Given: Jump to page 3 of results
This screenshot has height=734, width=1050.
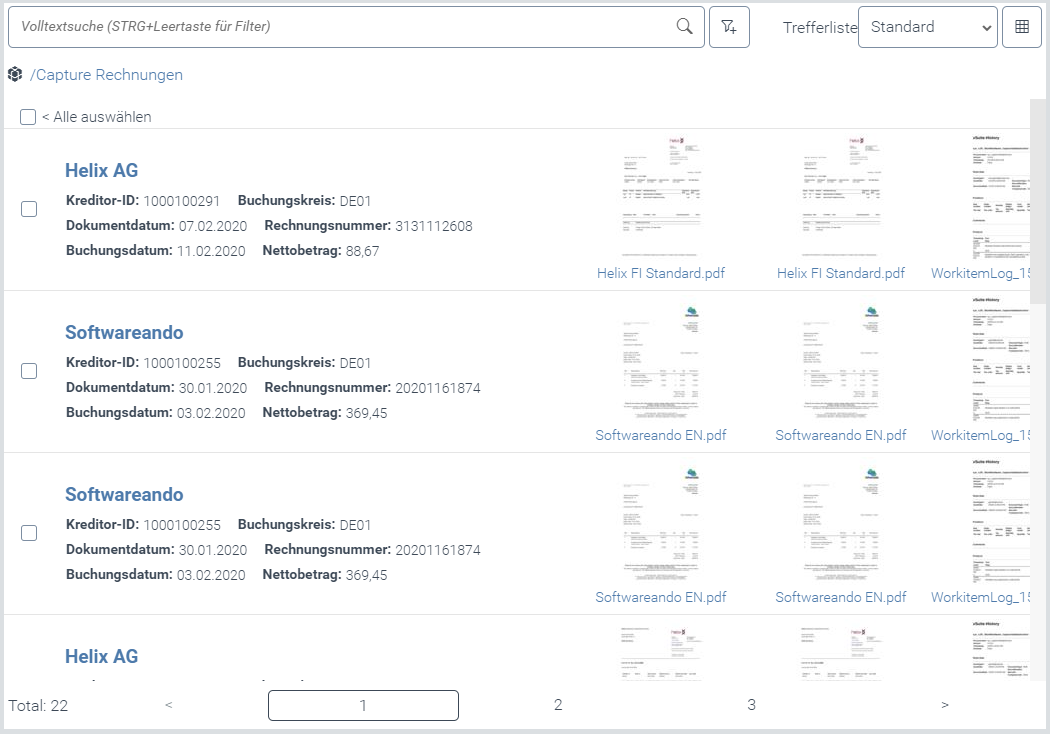Looking at the screenshot, I should click(751, 705).
